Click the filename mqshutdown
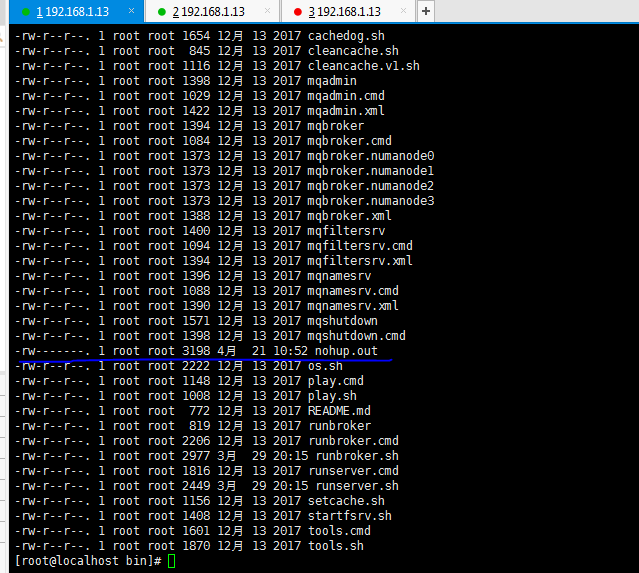The width and height of the screenshot is (639, 573). pyautogui.click(x=342, y=321)
